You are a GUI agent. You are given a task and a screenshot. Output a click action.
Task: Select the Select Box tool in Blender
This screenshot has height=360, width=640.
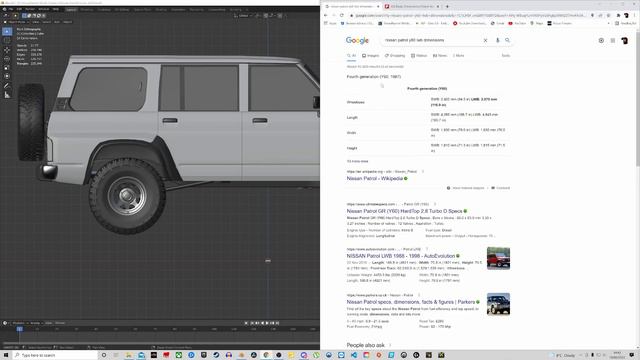(7, 31)
